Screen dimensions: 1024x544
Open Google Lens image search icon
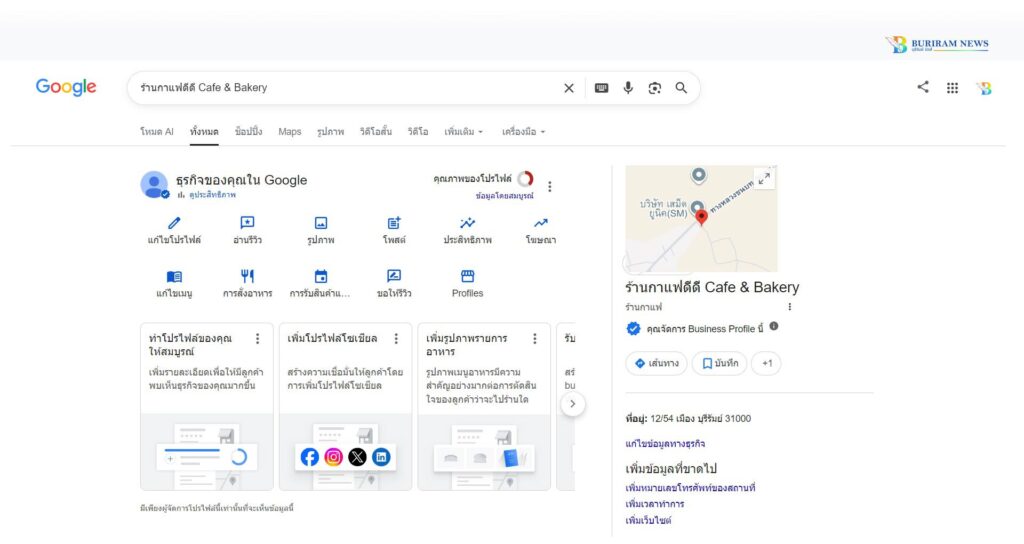pos(654,88)
